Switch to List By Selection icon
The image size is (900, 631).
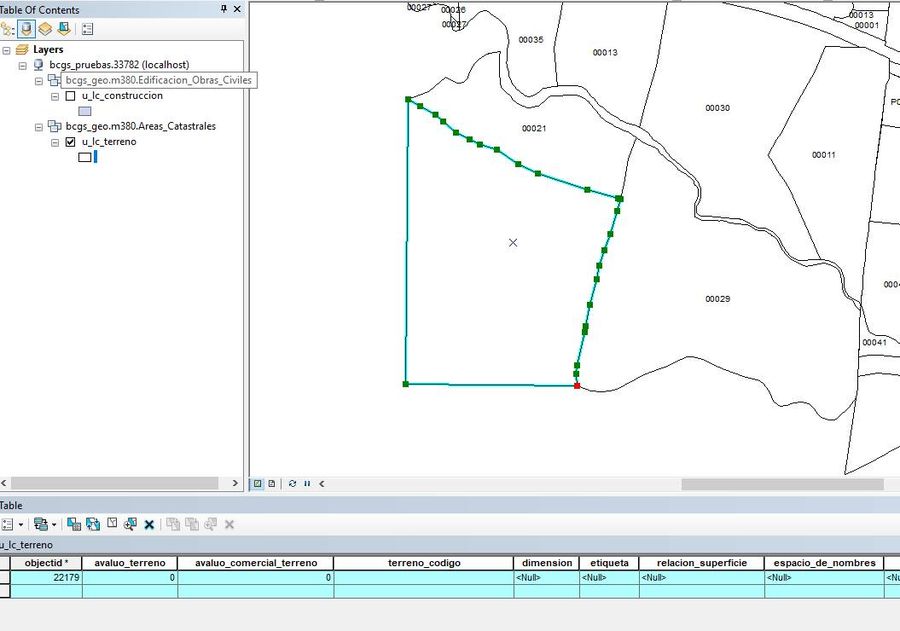pos(64,29)
